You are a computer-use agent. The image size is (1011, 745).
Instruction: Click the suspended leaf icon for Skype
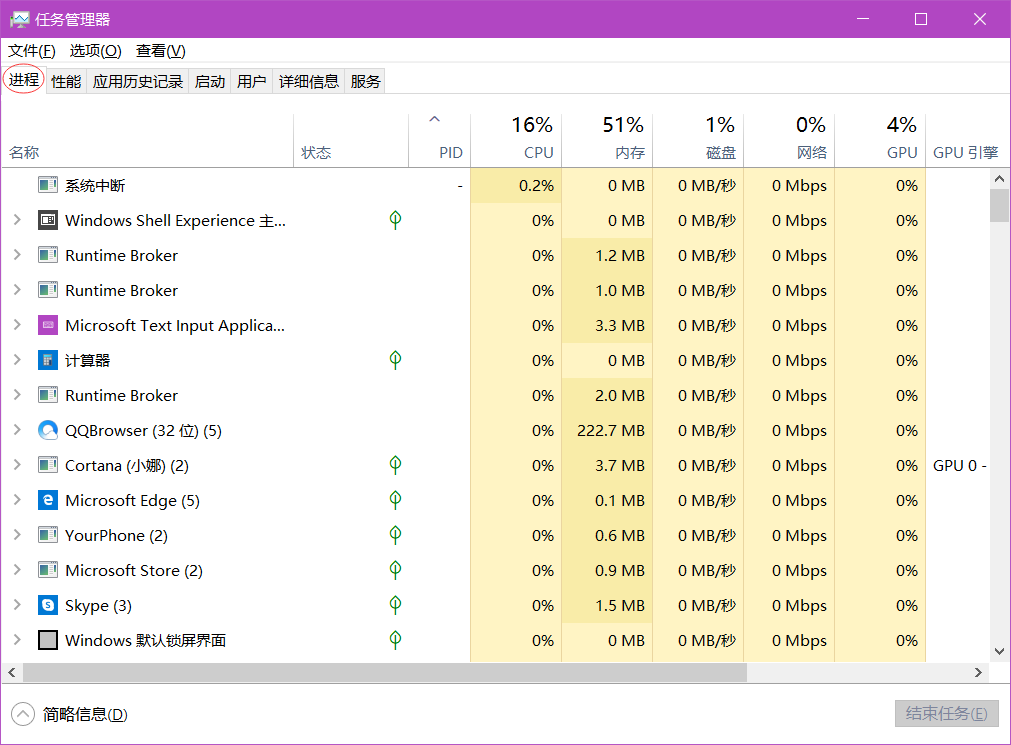(395, 605)
